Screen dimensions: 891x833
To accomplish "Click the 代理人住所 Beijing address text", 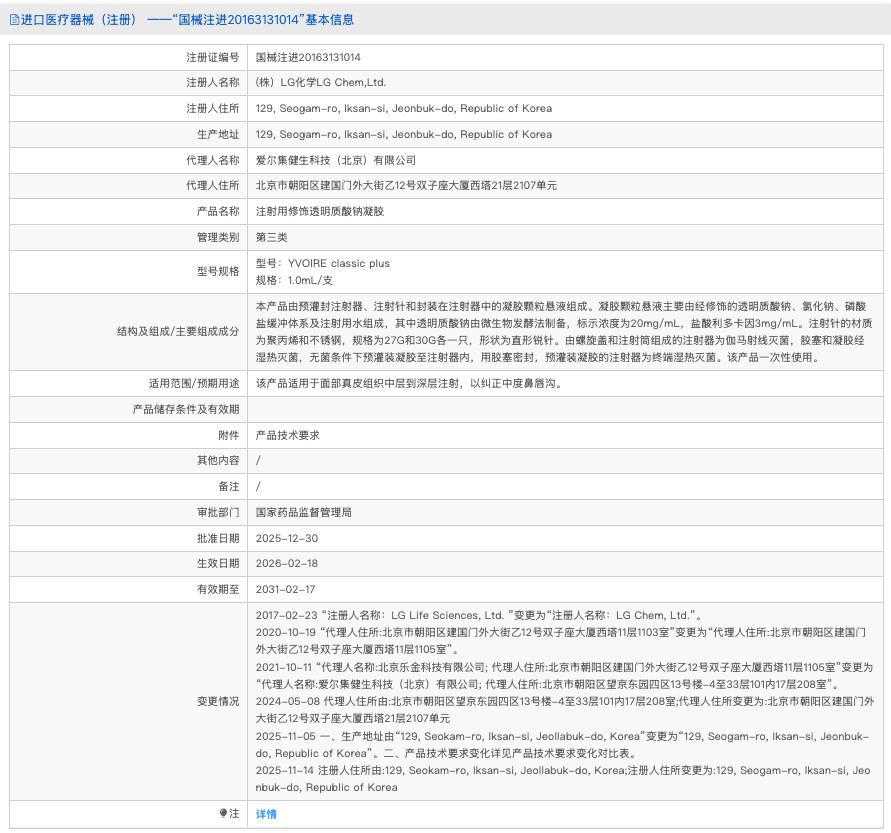I will pos(406,185).
